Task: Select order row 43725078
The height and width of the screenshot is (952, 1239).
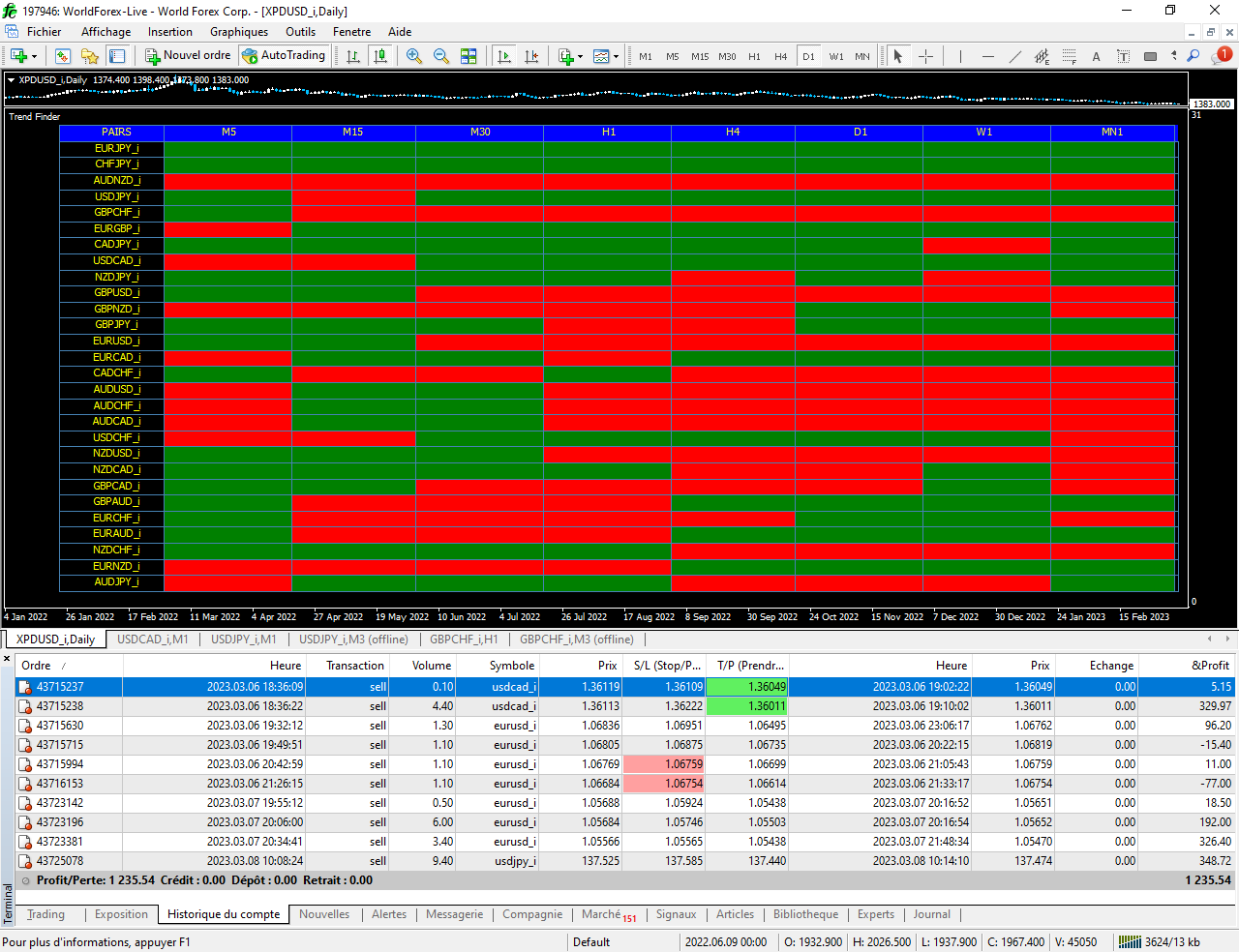Action: (625, 861)
